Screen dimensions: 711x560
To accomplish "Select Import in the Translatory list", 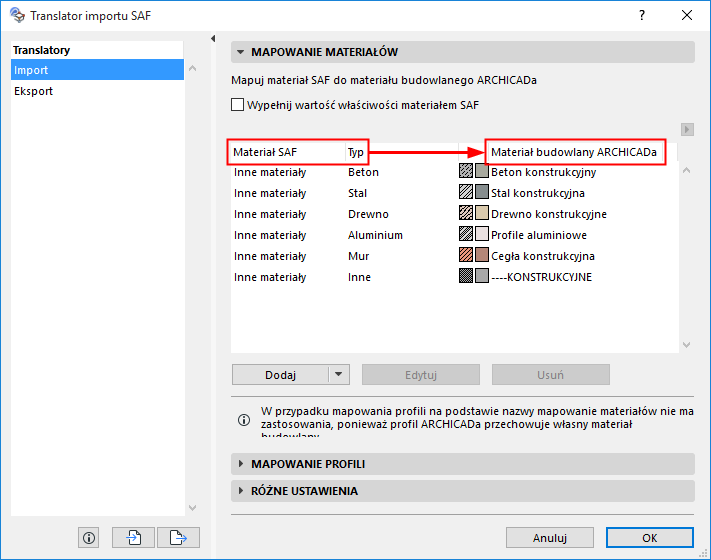I will pyautogui.click(x=97, y=70).
